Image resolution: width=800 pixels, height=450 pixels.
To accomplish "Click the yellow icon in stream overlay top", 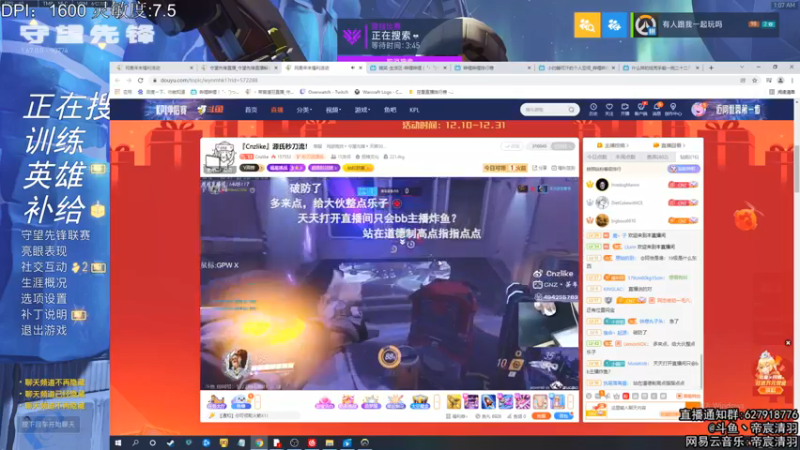I will tap(587, 24).
